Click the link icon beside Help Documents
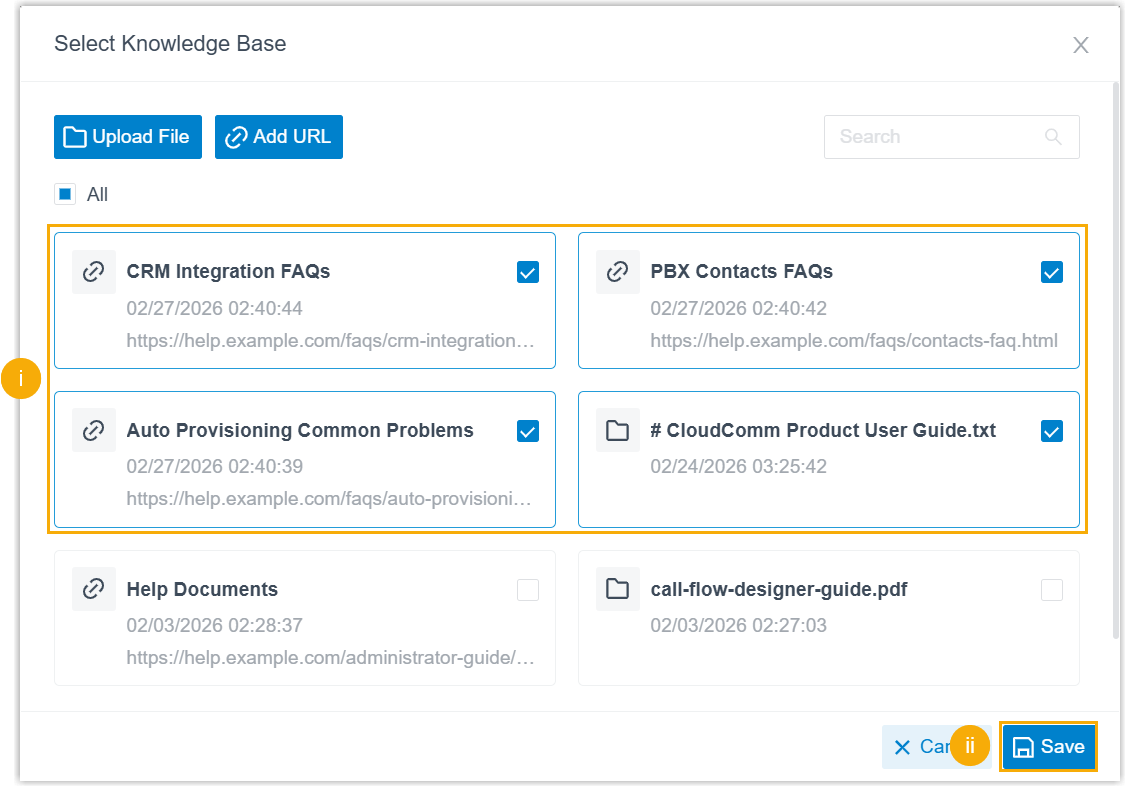 tap(94, 590)
